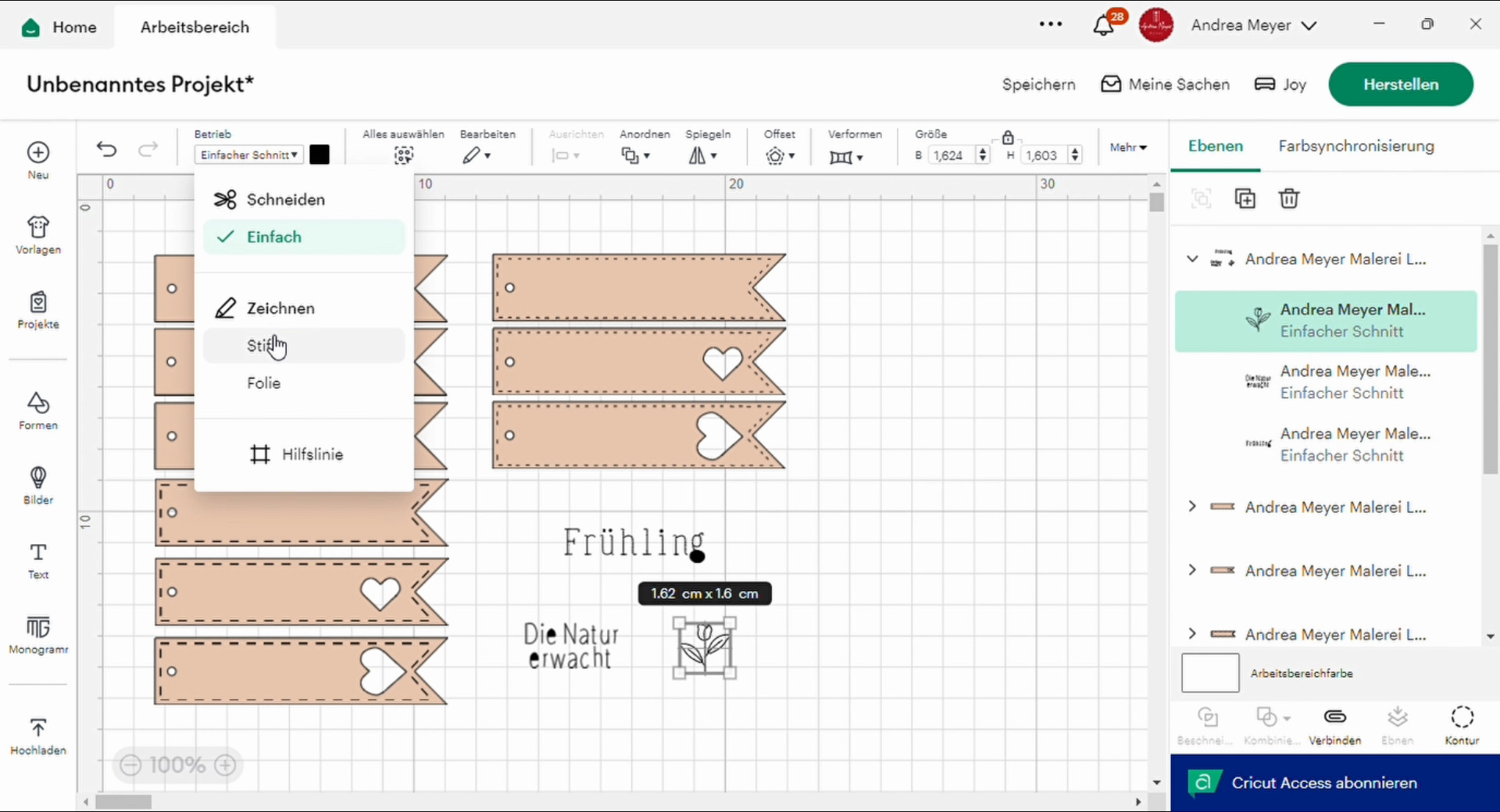Delete layer with trash icon
This screenshot has height=812, width=1500.
[x=1289, y=199]
